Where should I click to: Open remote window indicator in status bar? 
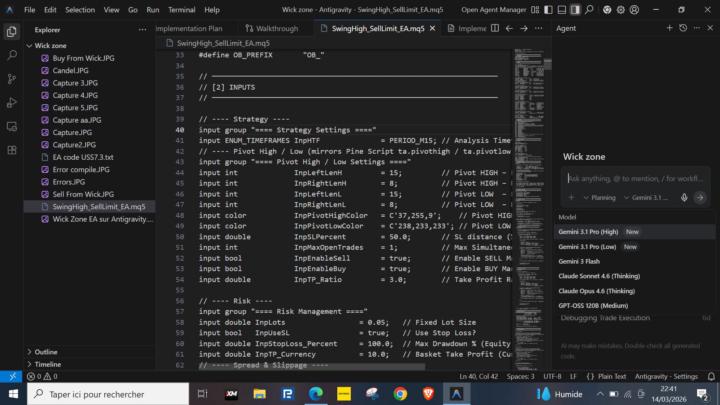12,377
